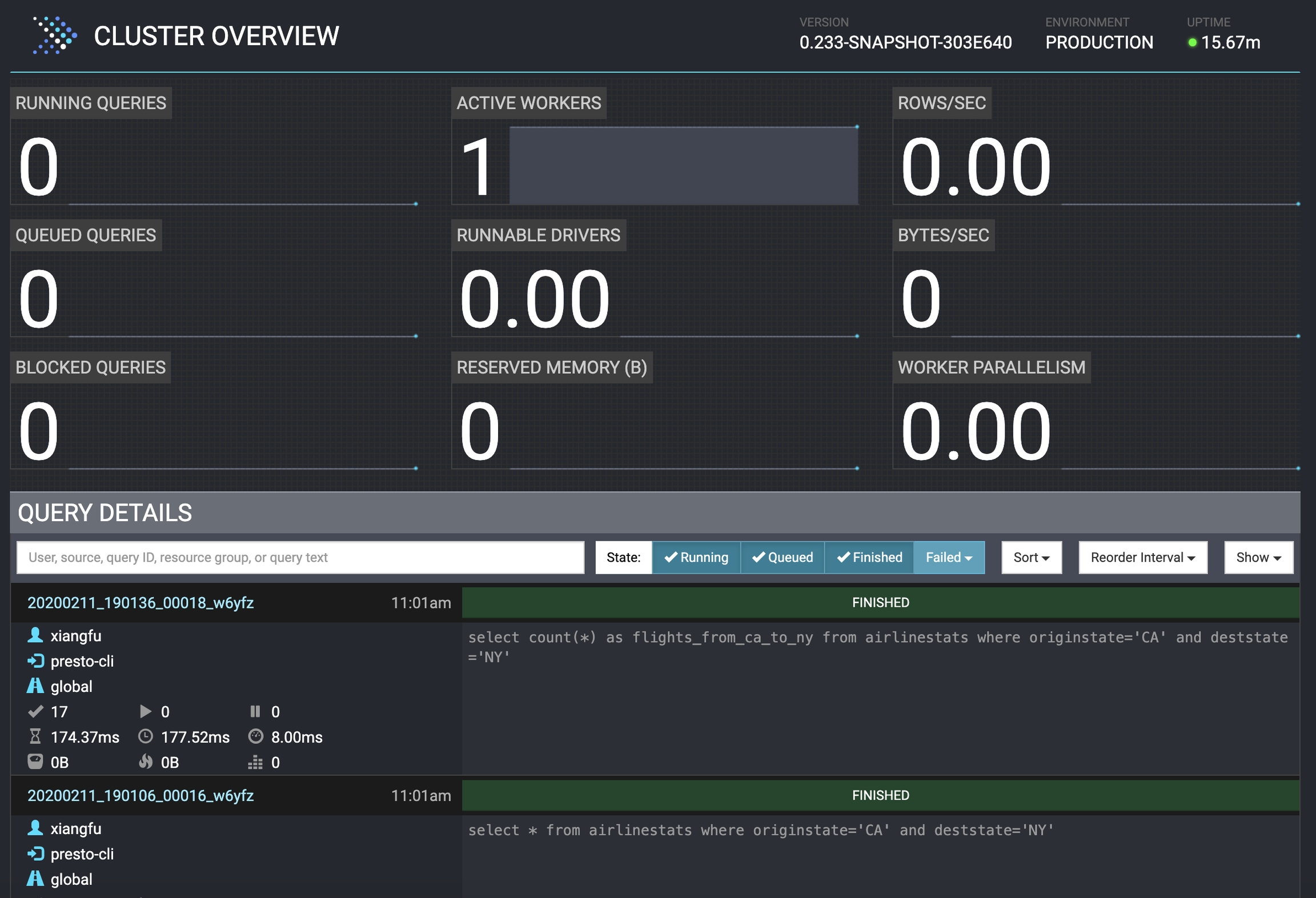Click the query search text field

click(x=300, y=557)
